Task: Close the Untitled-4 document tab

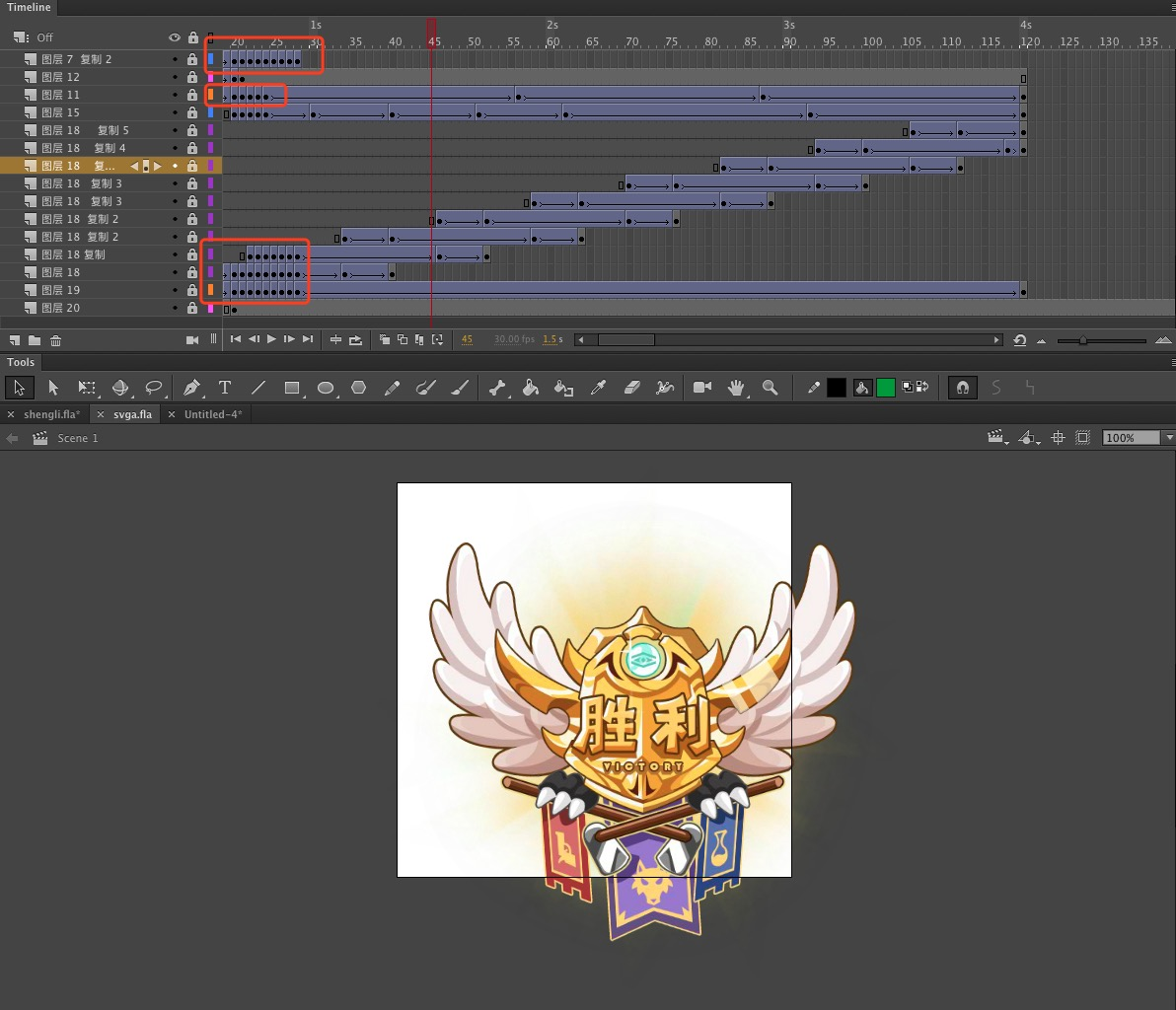Action: tap(172, 414)
